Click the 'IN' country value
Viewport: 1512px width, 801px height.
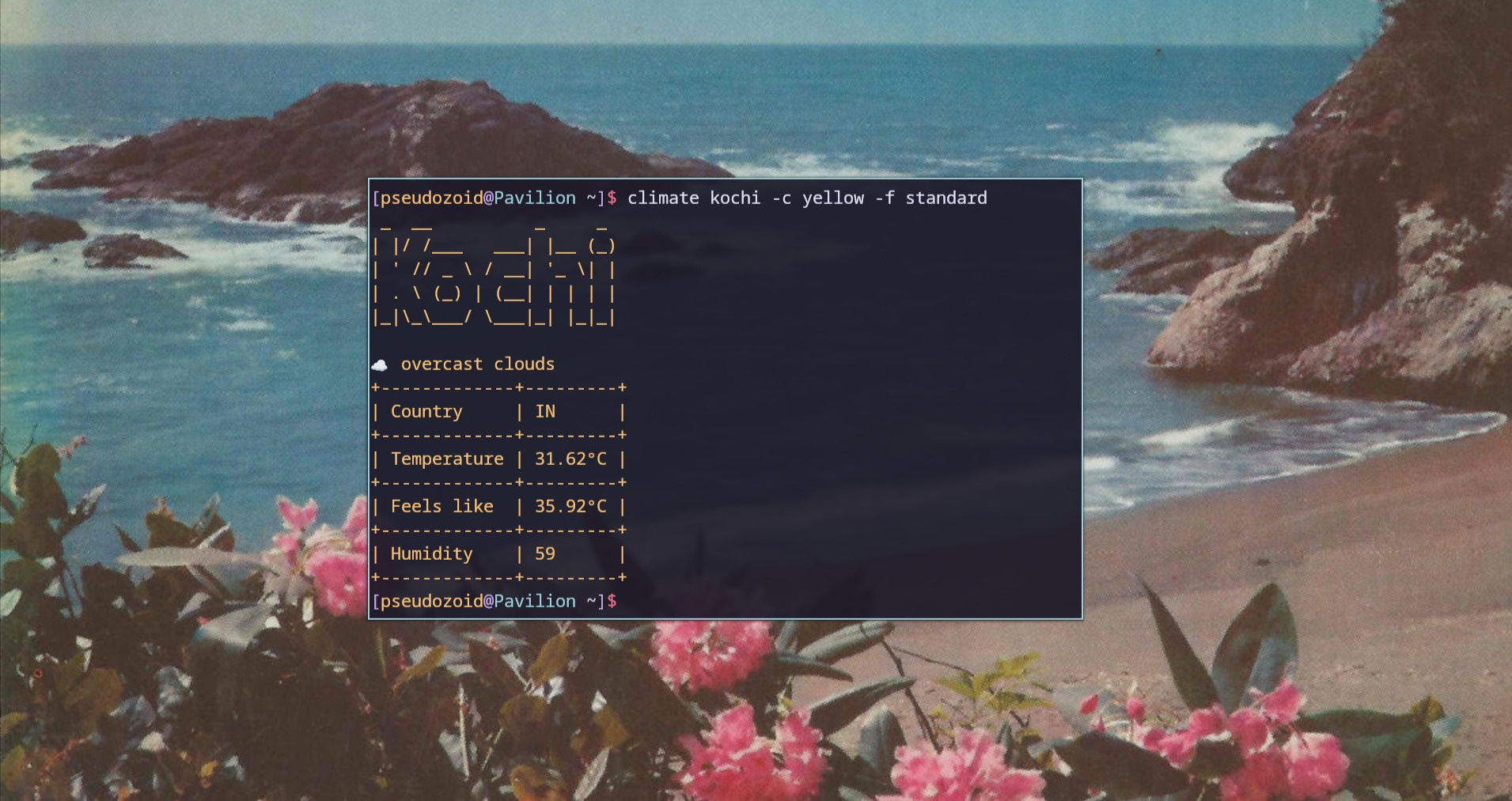(x=545, y=411)
